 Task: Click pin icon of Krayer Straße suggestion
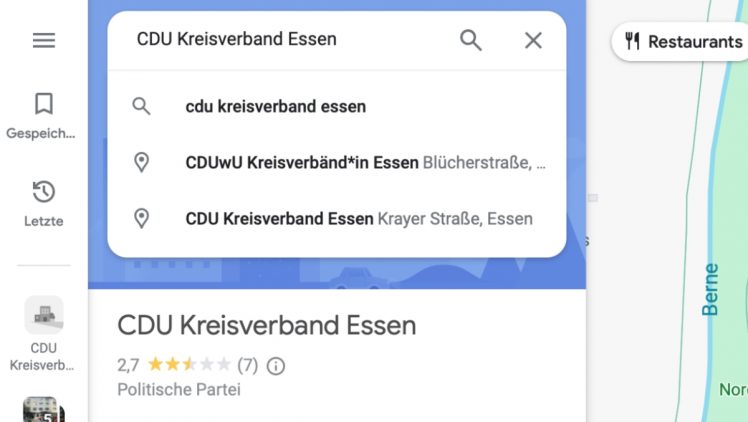click(x=142, y=218)
